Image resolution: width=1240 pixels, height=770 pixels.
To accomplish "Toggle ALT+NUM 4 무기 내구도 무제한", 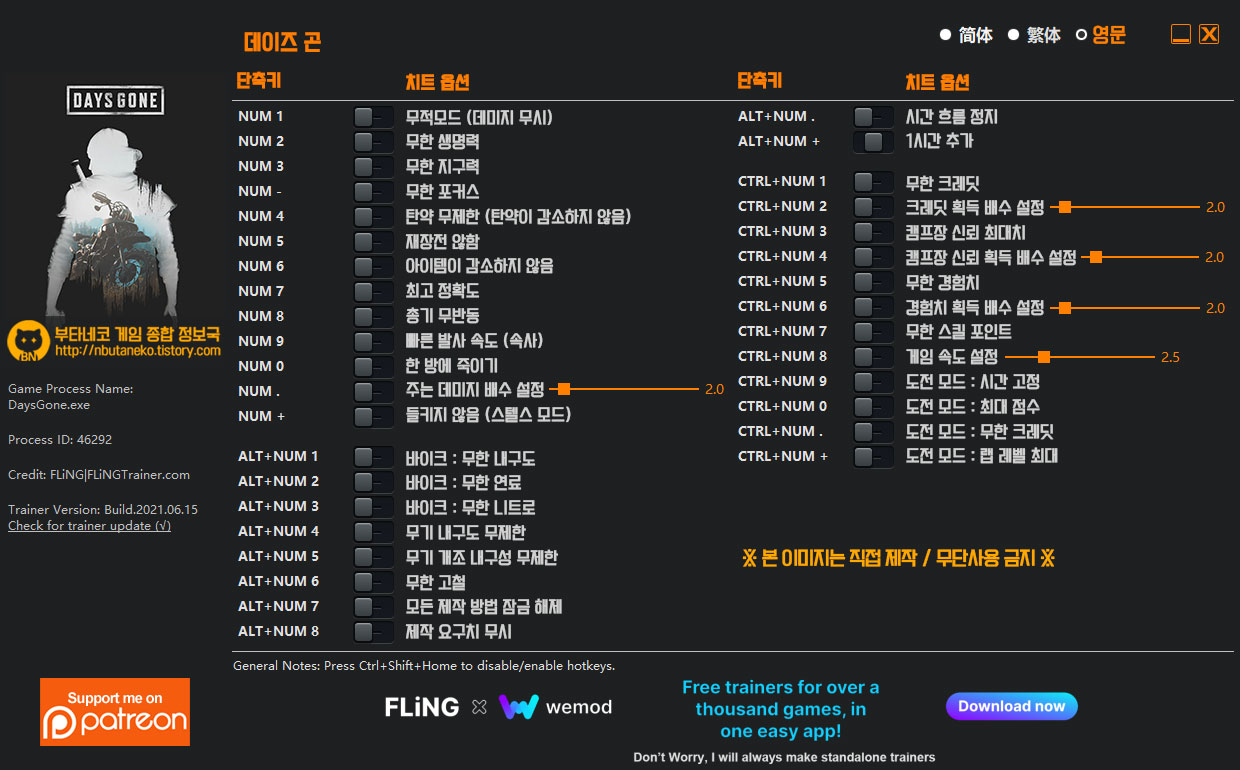I will [373, 532].
